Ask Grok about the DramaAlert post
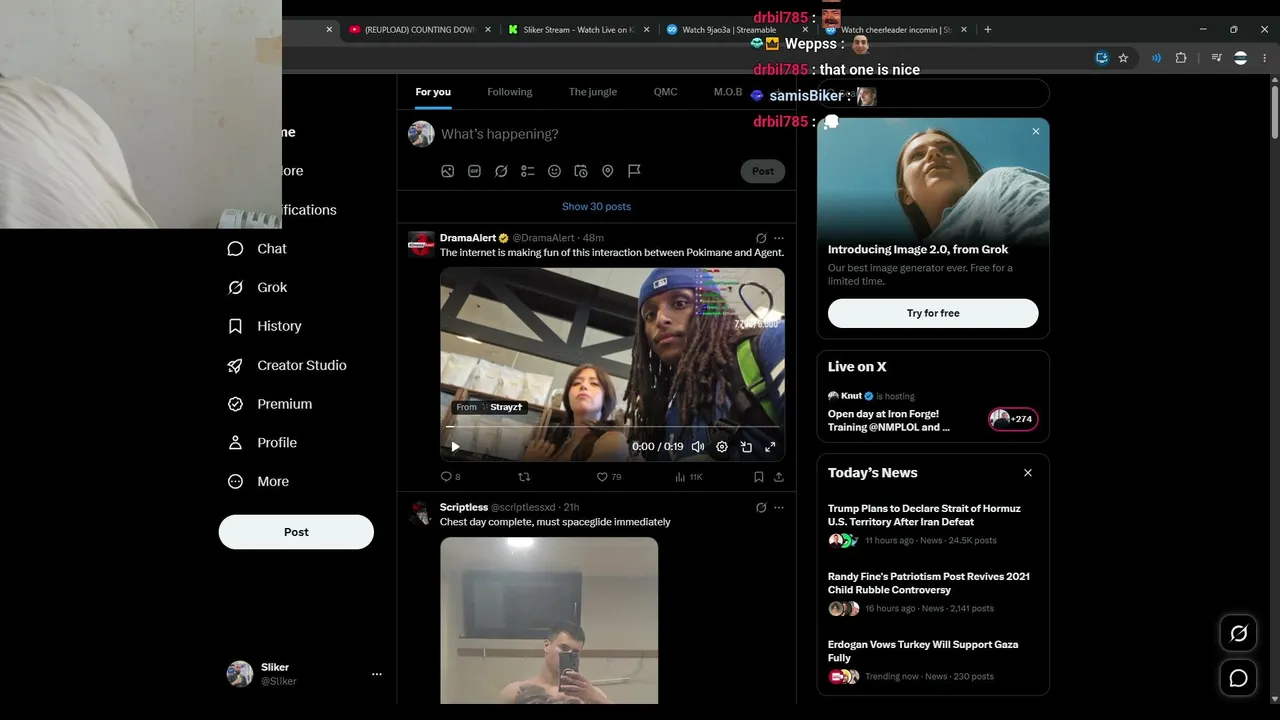 tap(761, 238)
